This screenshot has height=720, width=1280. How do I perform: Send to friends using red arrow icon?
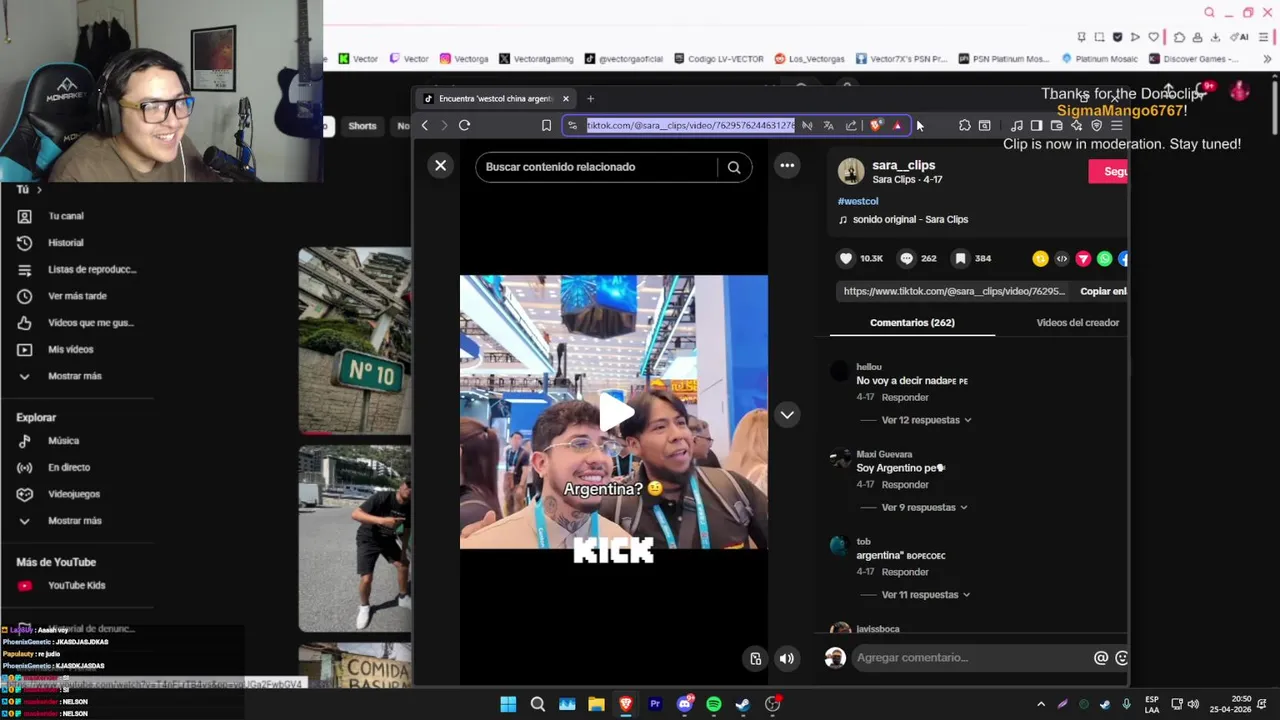point(1083,259)
